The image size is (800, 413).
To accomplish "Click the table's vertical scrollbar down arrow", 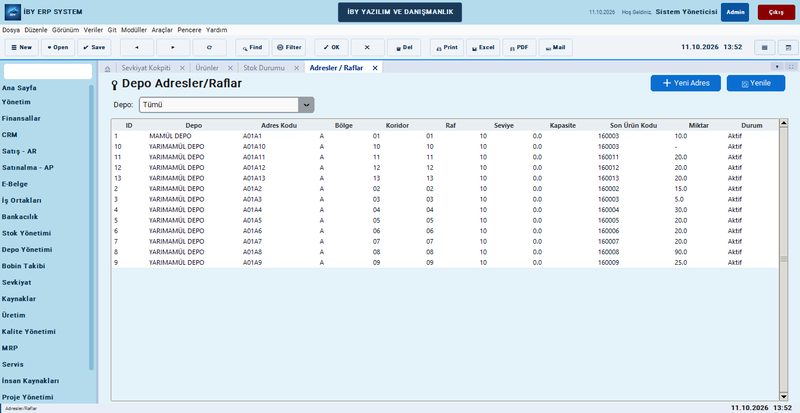I will click(x=784, y=397).
